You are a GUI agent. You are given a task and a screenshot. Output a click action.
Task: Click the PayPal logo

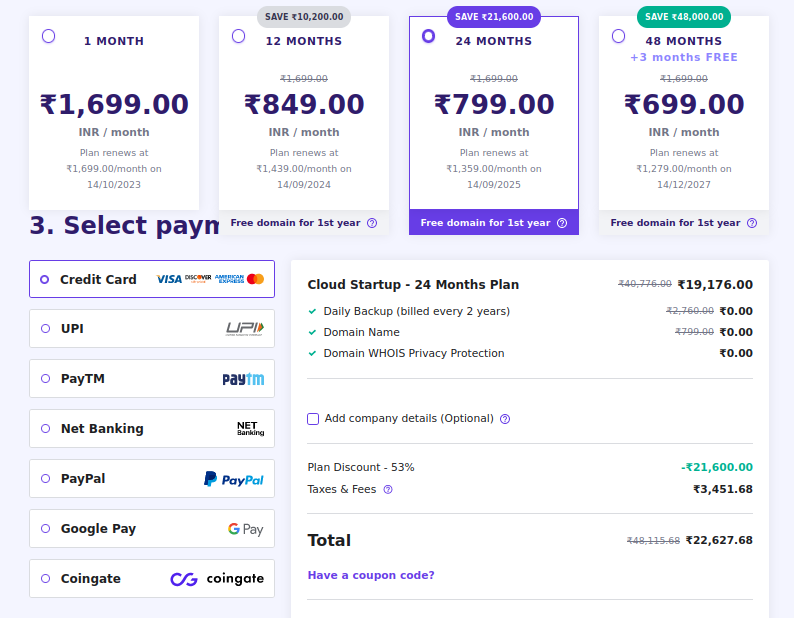coord(234,479)
